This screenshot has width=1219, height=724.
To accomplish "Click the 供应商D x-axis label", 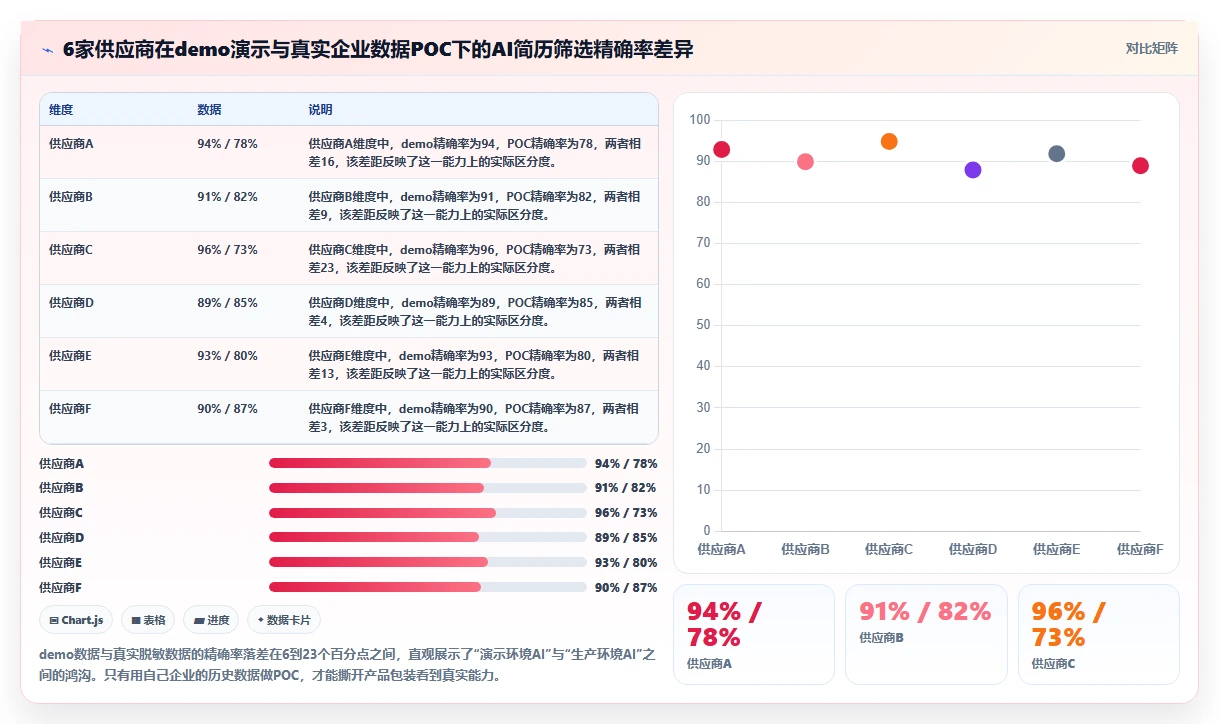I will [973, 549].
